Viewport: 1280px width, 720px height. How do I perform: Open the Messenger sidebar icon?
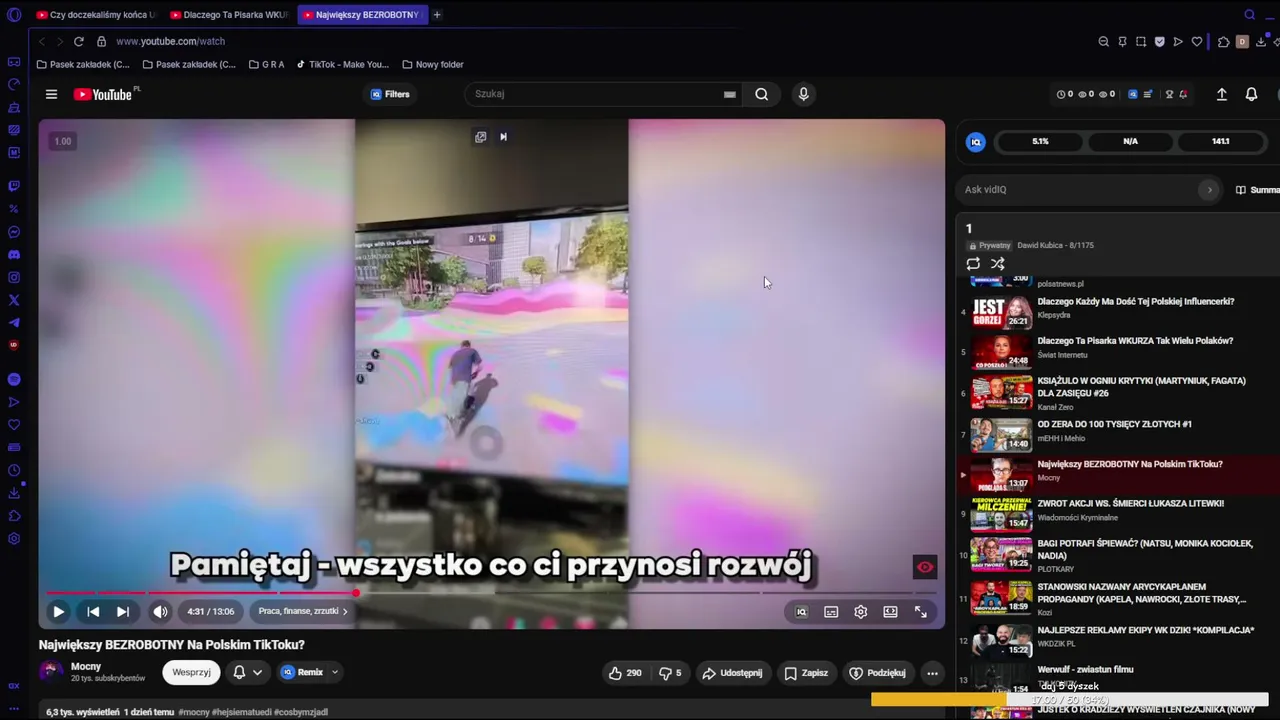click(x=14, y=232)
